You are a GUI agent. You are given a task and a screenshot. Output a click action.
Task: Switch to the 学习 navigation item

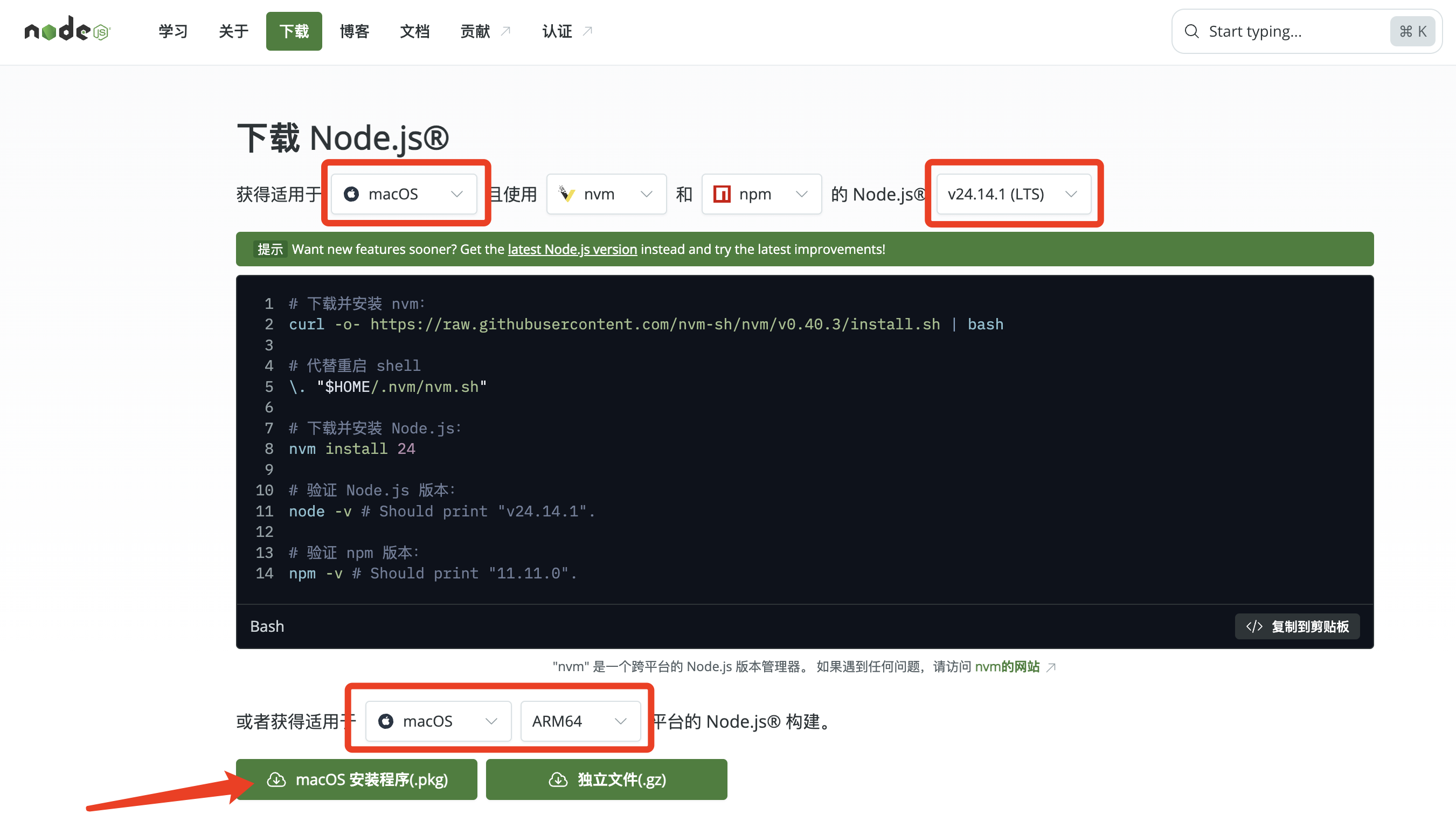172,31
